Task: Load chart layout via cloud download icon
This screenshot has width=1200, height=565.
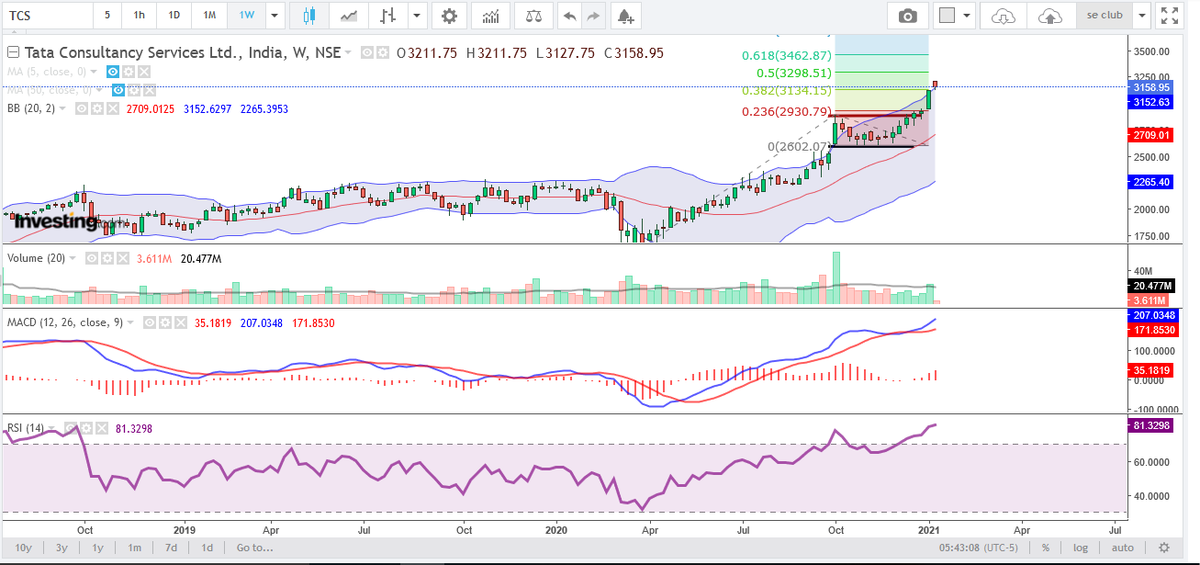Action: coord(1003,16)
